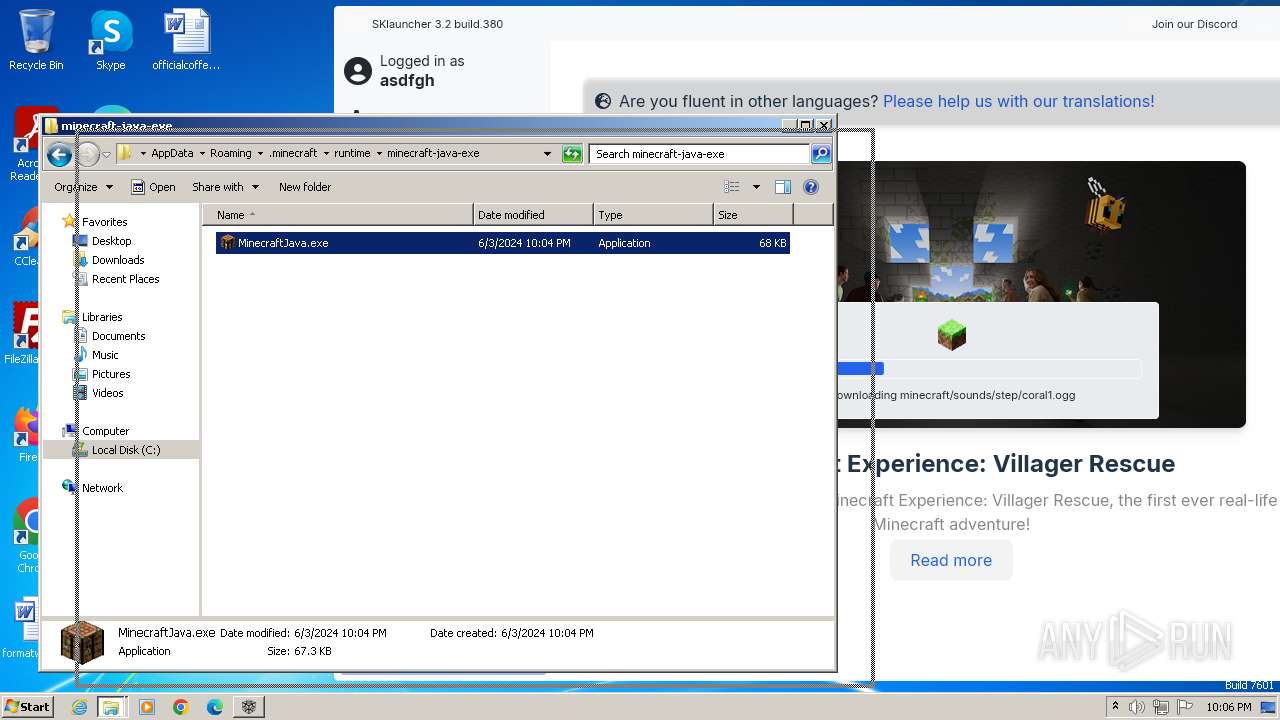
Task: Open Local Disk (C:) in navigation pane
Action: 126,450
